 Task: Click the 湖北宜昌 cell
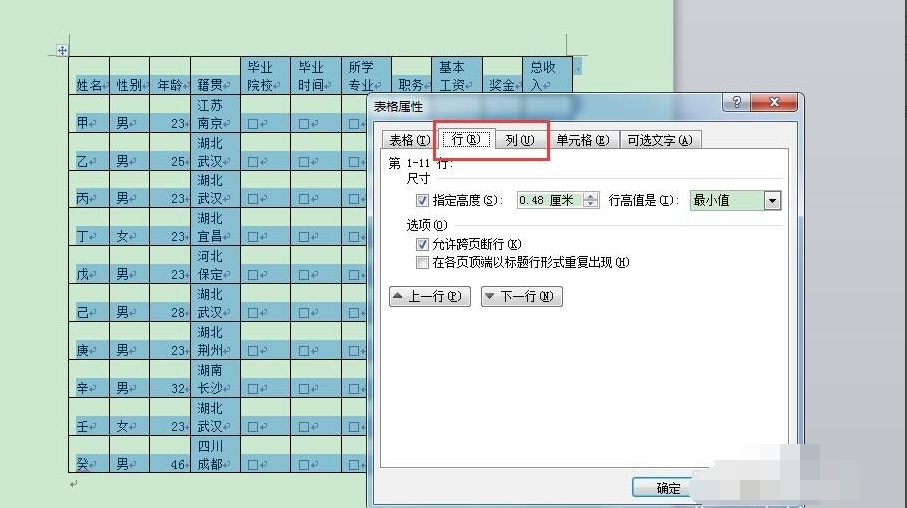point(215,227)
